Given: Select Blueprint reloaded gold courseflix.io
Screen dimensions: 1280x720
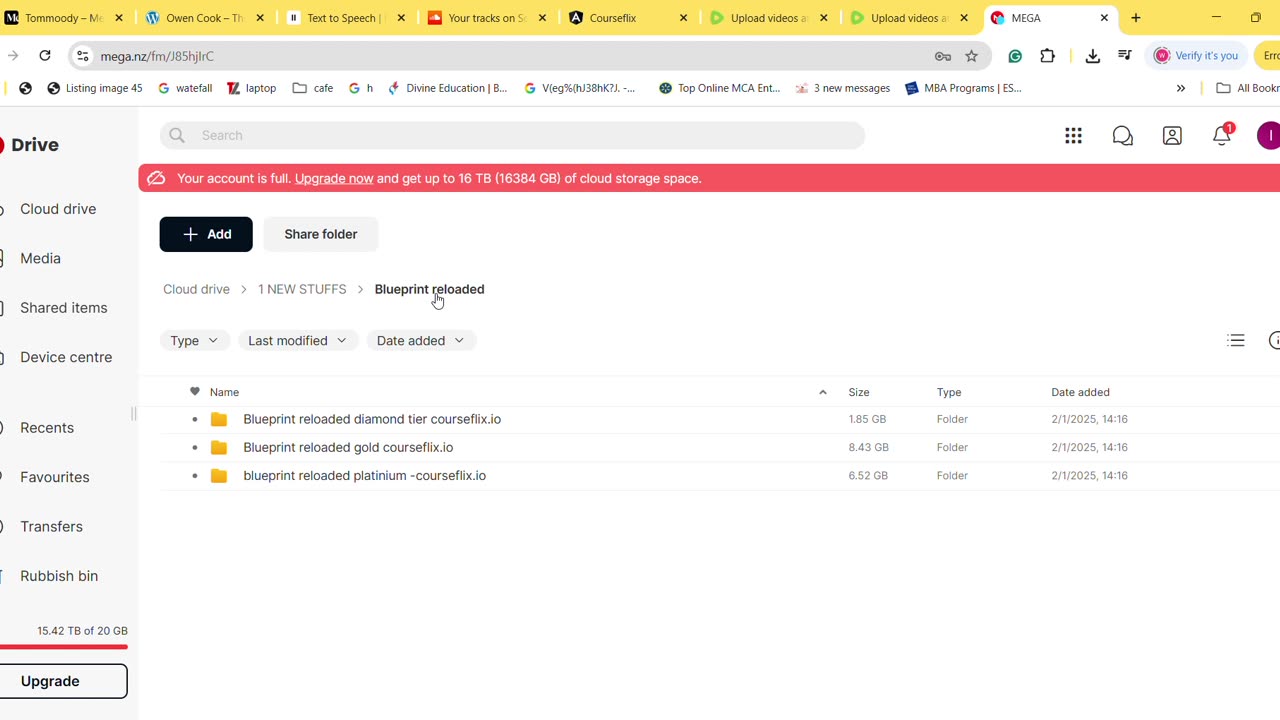Looking at the screenshot, I should (348, 448).
